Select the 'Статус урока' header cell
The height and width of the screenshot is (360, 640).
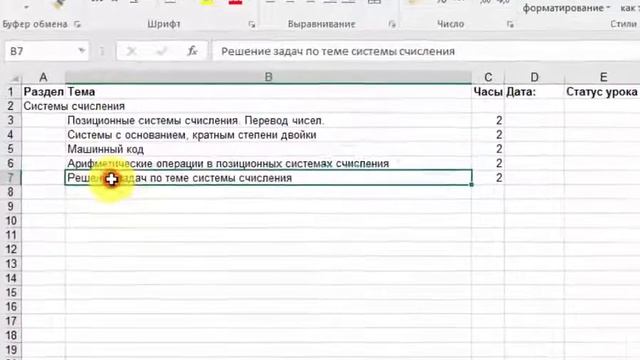[602, 92]
